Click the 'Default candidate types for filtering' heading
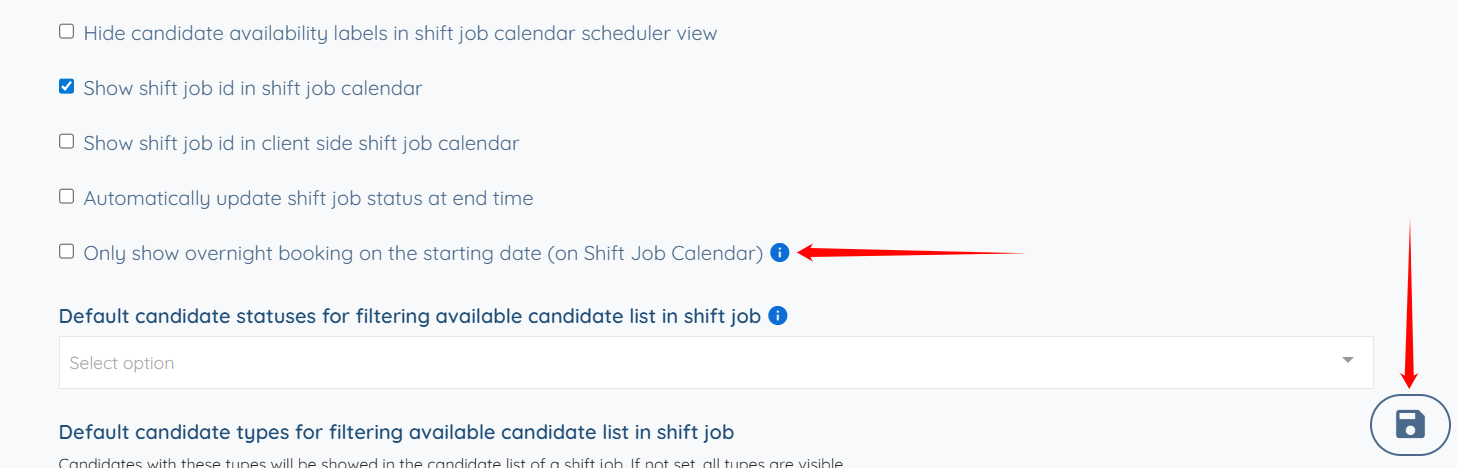This screenshot has width=1457, height=468. [x=396, y=432]
